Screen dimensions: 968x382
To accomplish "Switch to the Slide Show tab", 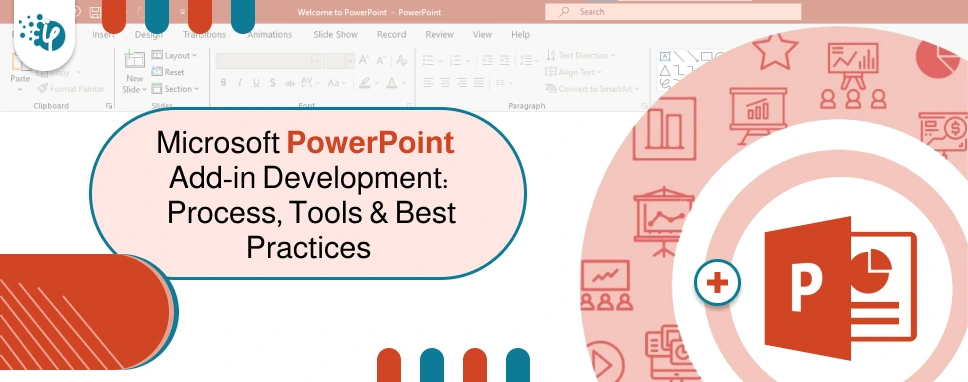I will point(335,35).
